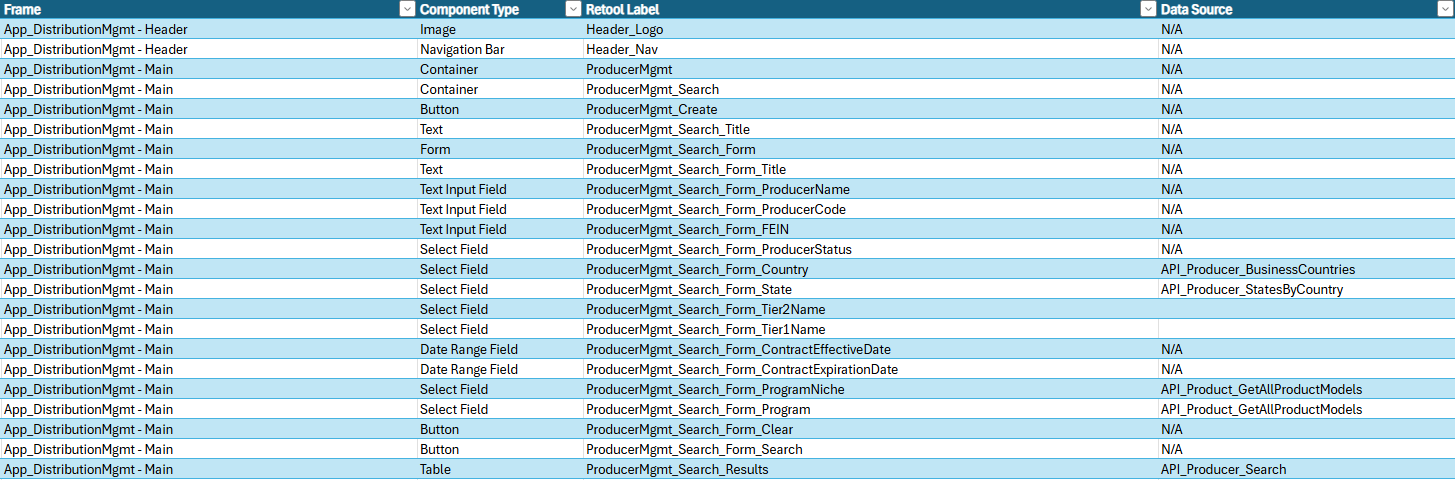The width and height of the screenshot is (1455, 480).
Task: Select the ProducerMgmt_Create label cell
Action: coord(870,109)
